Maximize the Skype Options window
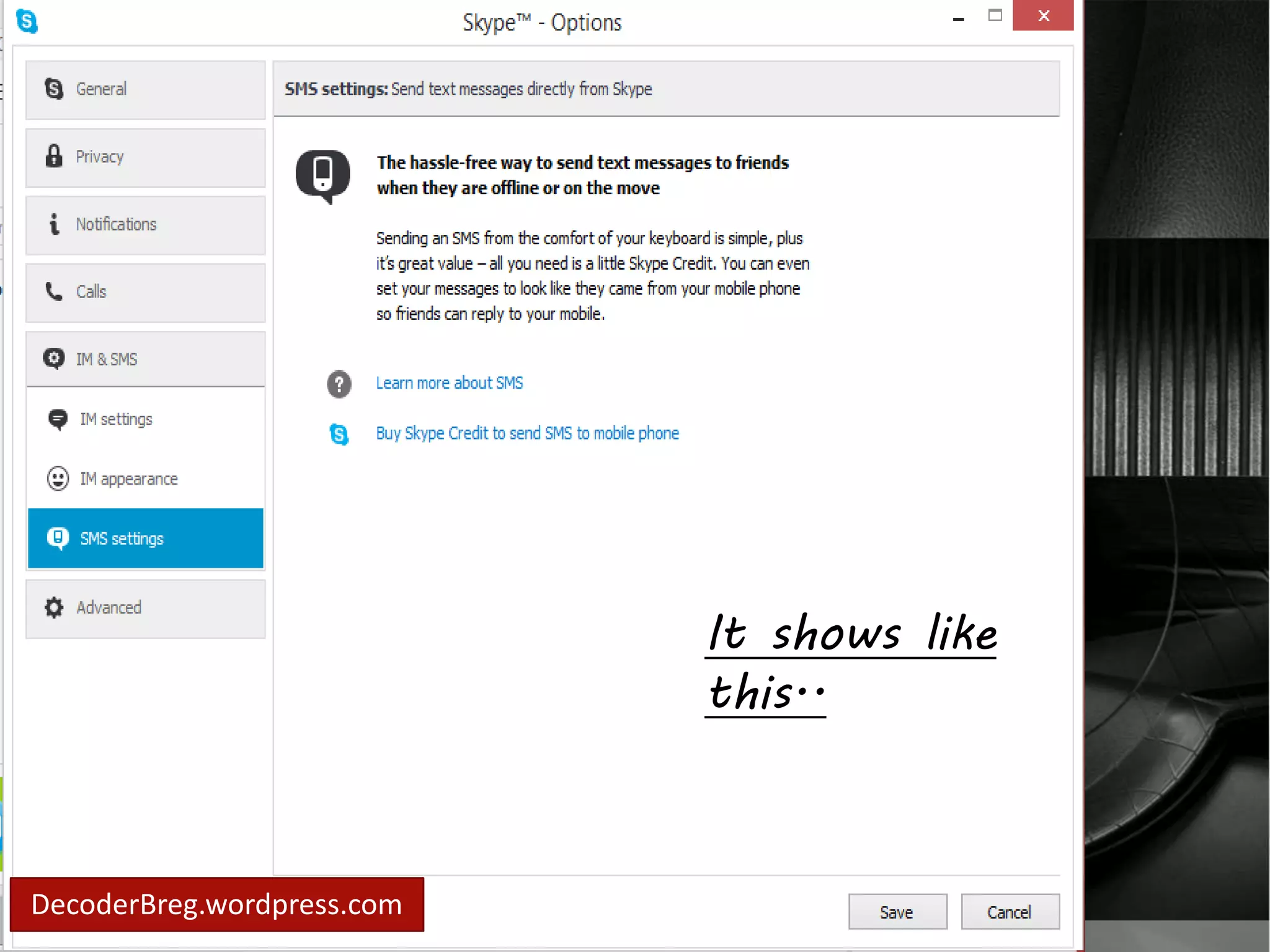 click(x=995, y=15)
